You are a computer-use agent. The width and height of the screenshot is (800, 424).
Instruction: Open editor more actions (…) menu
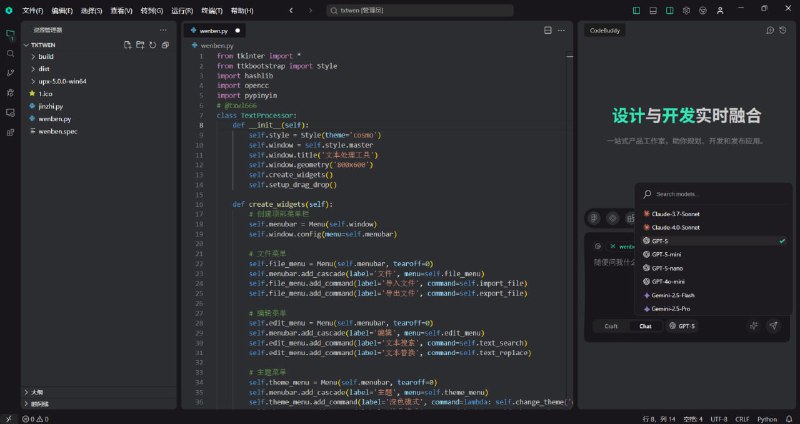[561, 31]
